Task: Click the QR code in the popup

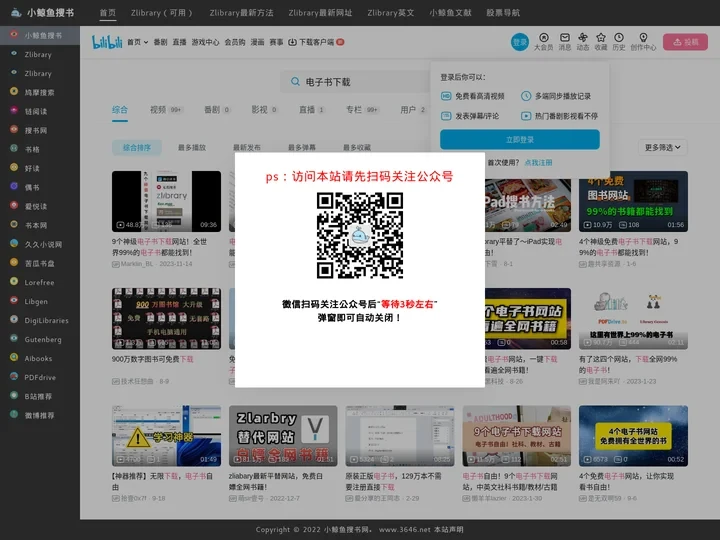Action: pyautogui.click(x=360, y=235)
